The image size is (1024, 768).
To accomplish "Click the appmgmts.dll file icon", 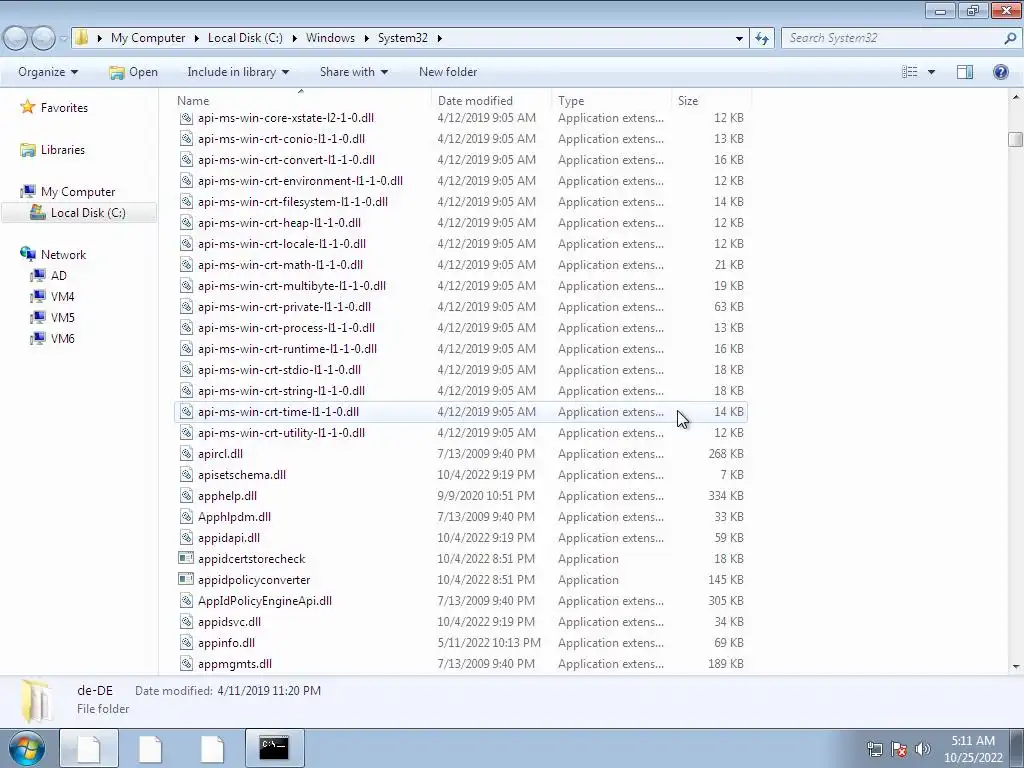I will 186,664.
